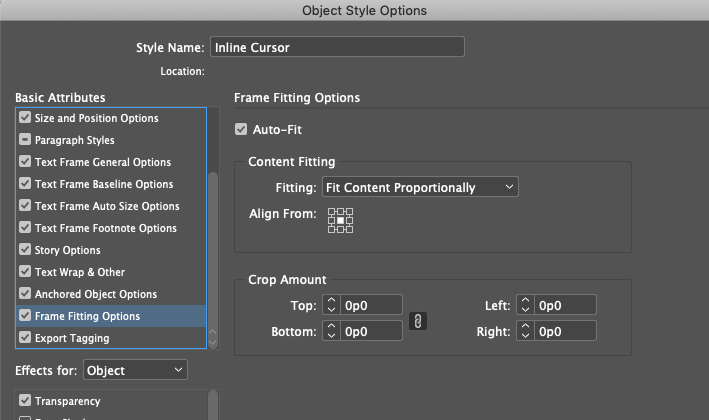
Task: Select Text Frame General Options row
Action: (x=111, y=161)
